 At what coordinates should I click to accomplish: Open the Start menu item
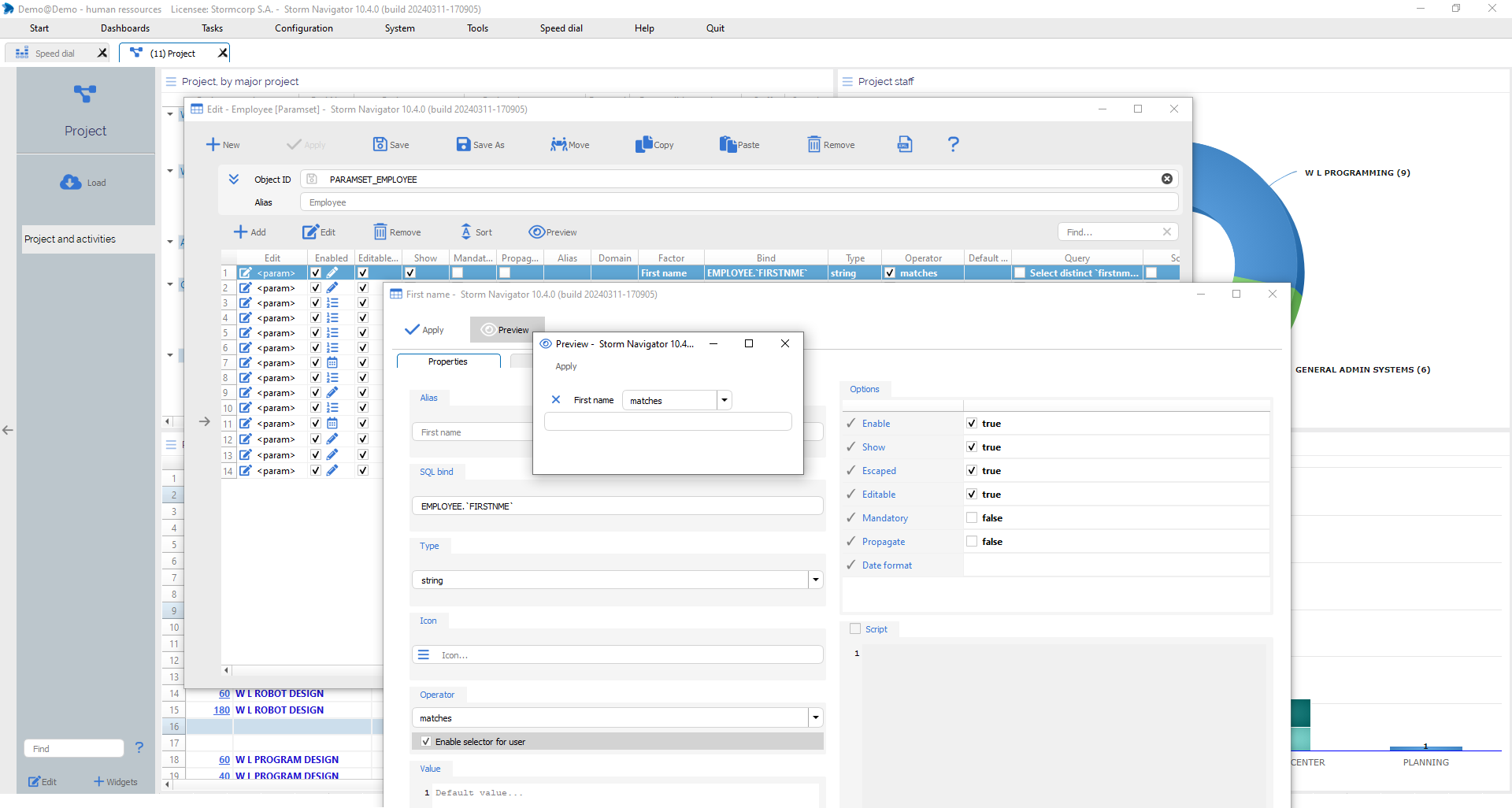coord(39,28)
